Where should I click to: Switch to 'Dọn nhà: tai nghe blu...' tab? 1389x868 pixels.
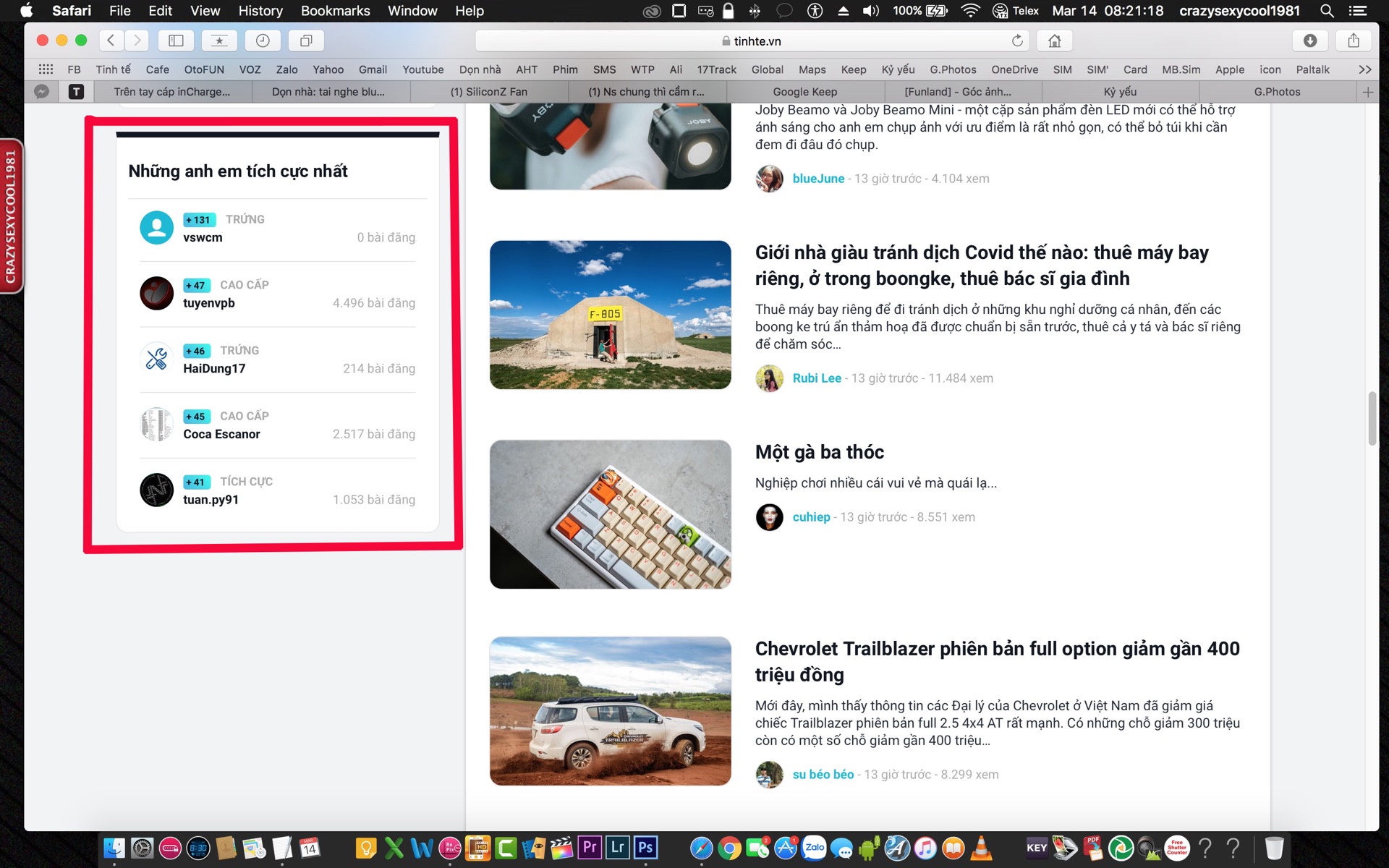[329, 92]
